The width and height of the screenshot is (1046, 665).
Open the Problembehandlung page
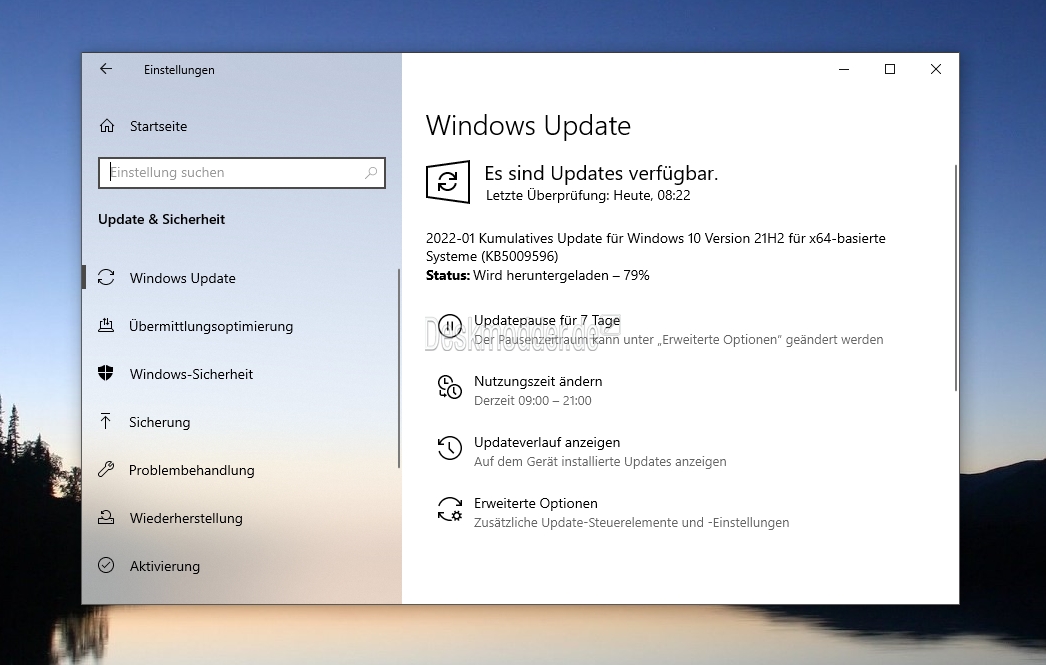tap(191, 470)
